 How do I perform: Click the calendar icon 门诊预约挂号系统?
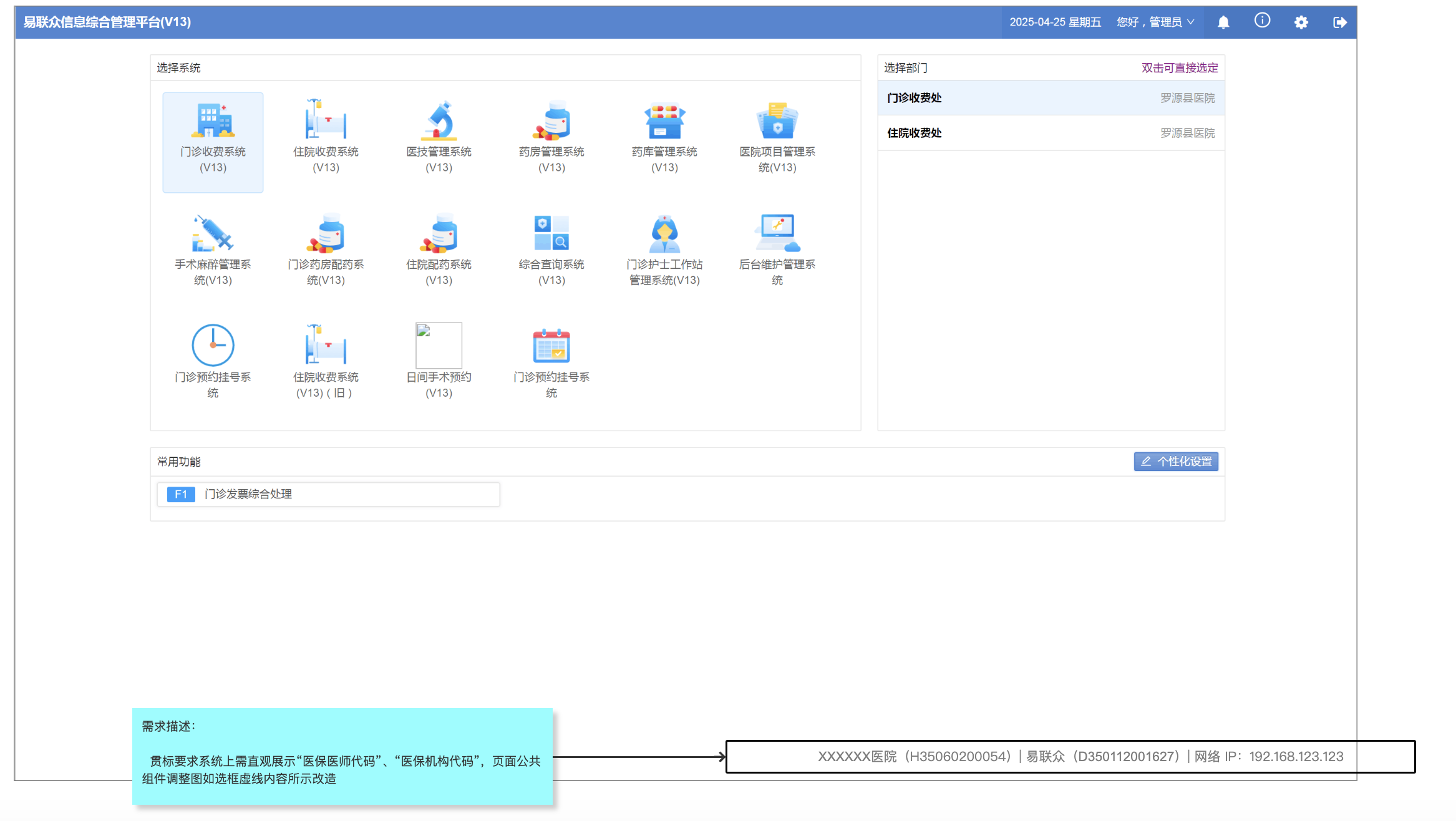point(551,345)
